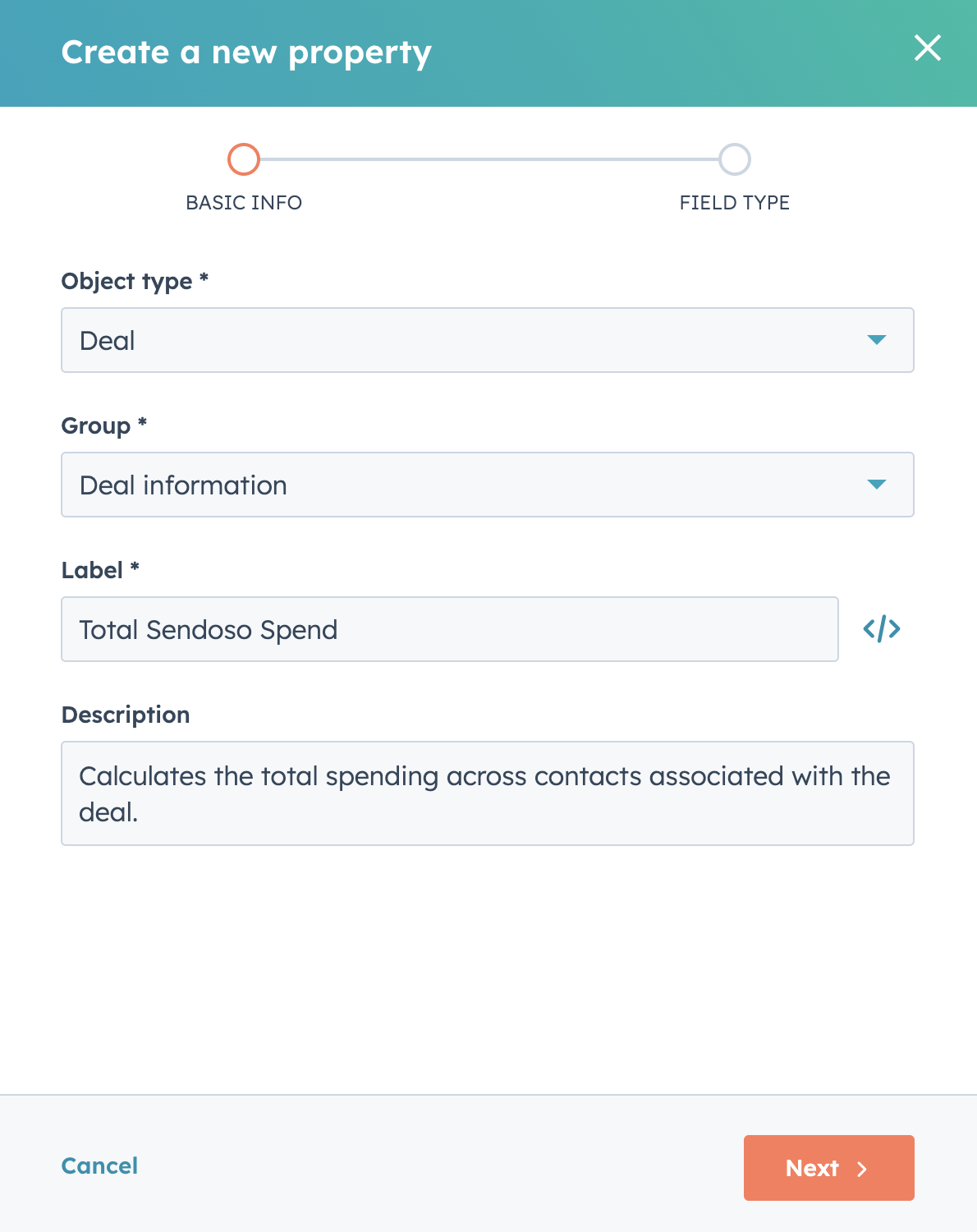
Task: Click the internal name code icon beside Label
Action: (x=882, y=629)
